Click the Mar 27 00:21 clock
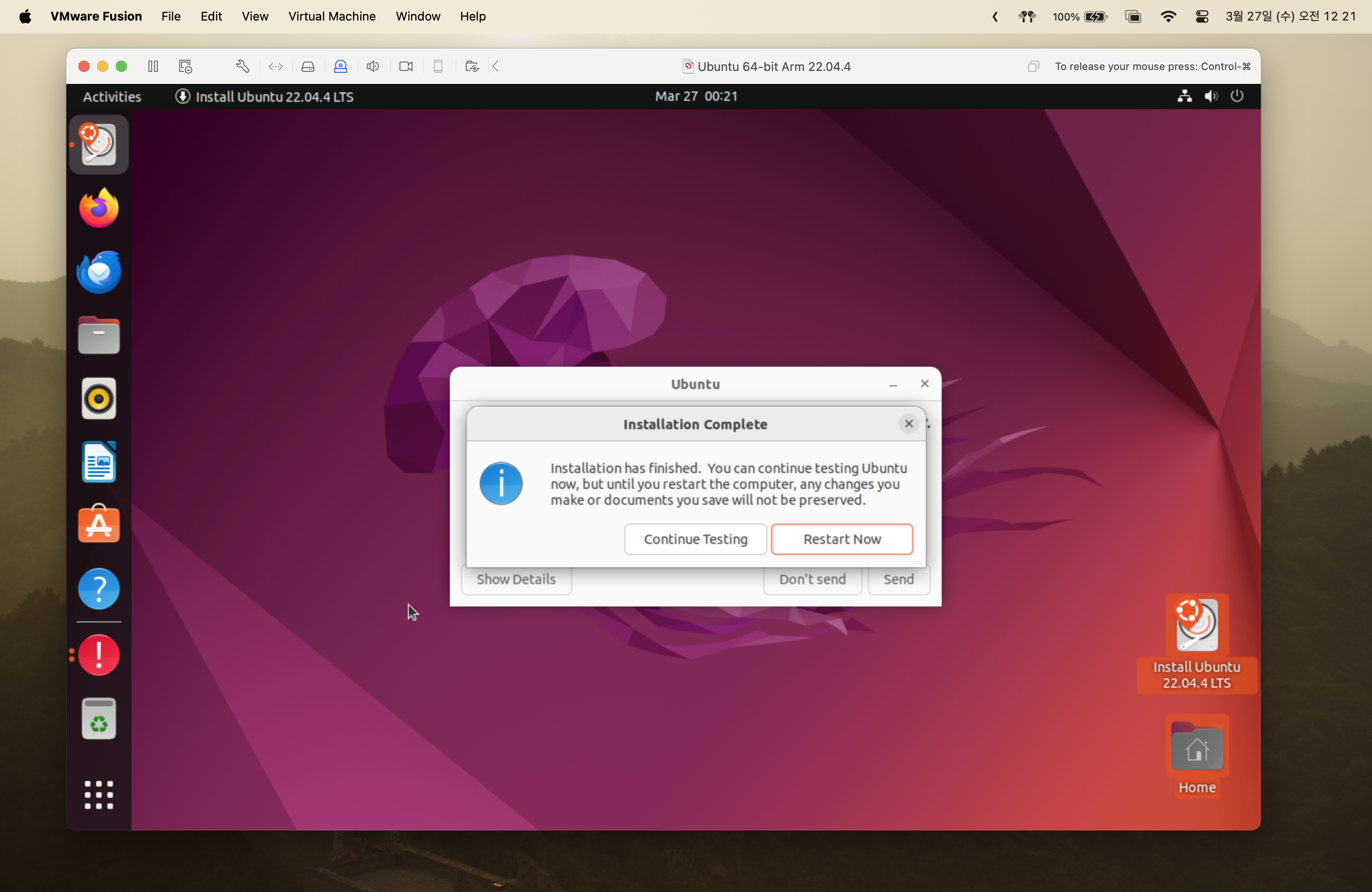This screenshot has width=1372, height=892. tap(696, 96)
